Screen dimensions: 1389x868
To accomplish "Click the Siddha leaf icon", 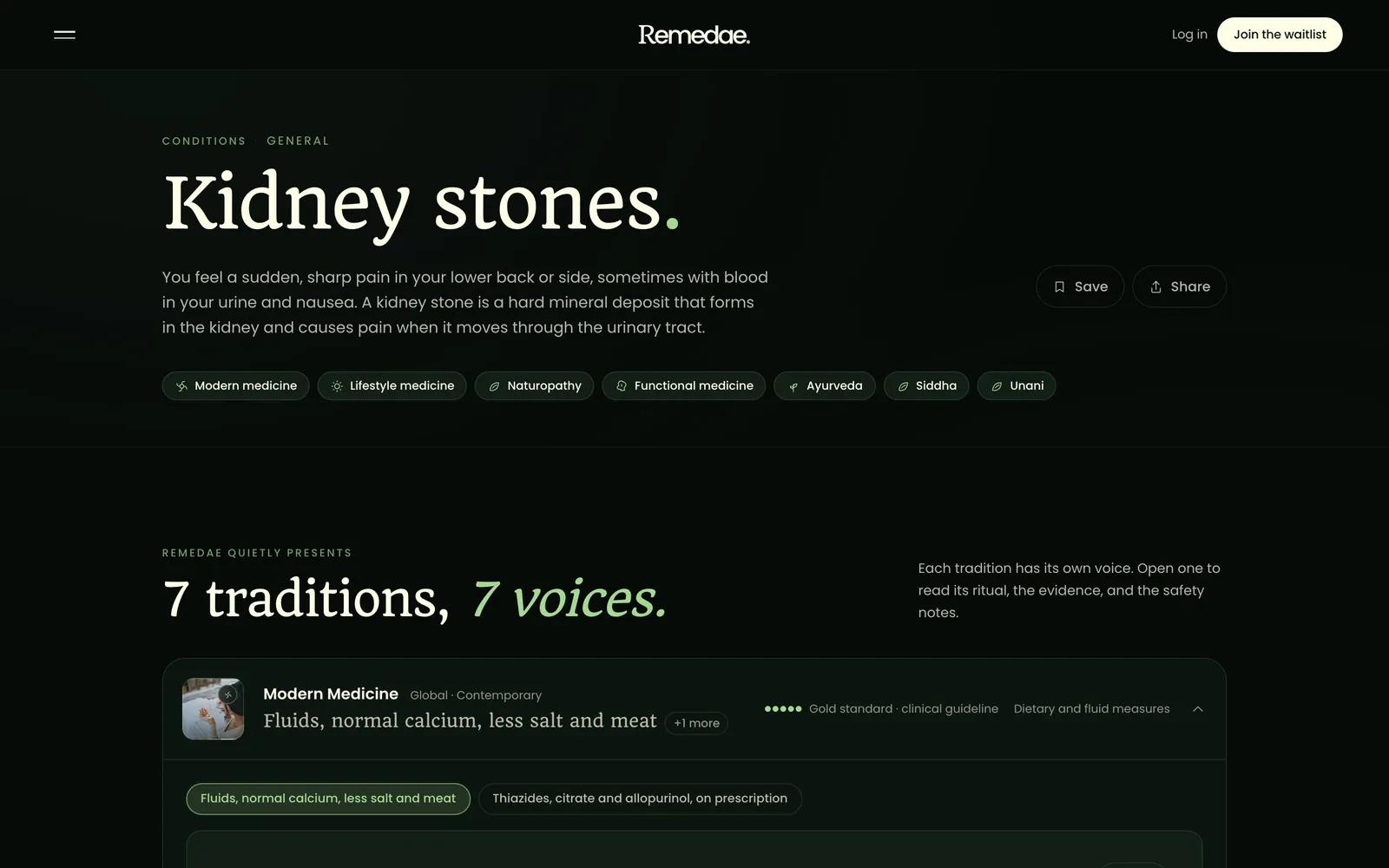I will tap(903, 386).
